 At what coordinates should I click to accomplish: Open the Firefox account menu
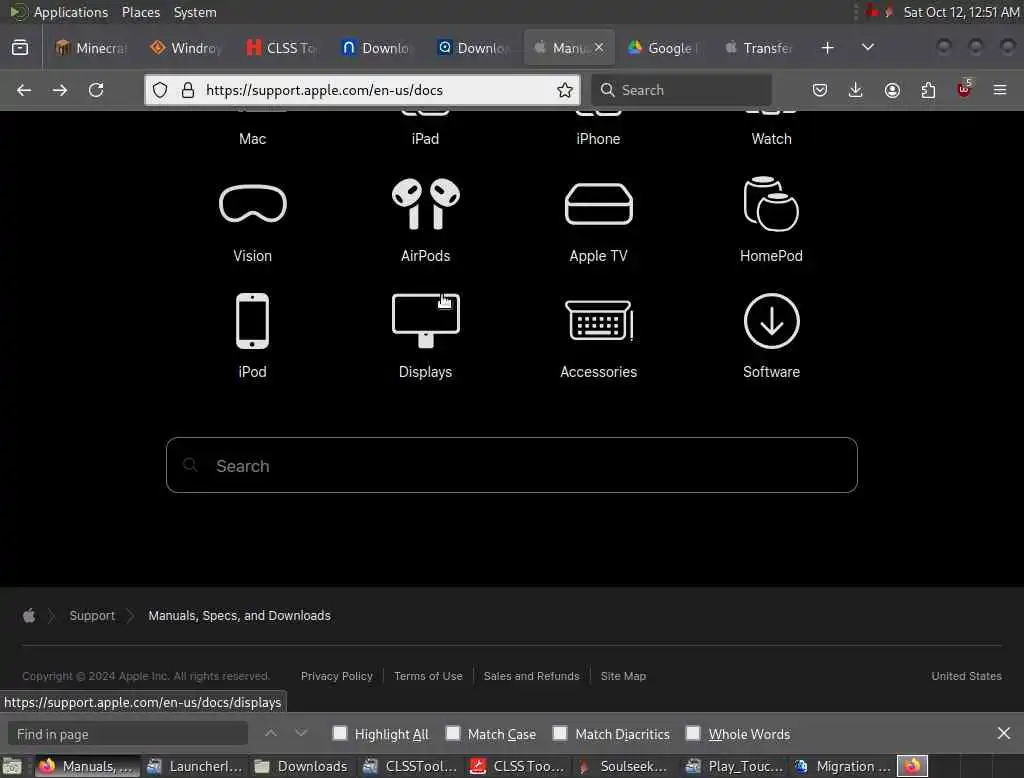[892, 90]
